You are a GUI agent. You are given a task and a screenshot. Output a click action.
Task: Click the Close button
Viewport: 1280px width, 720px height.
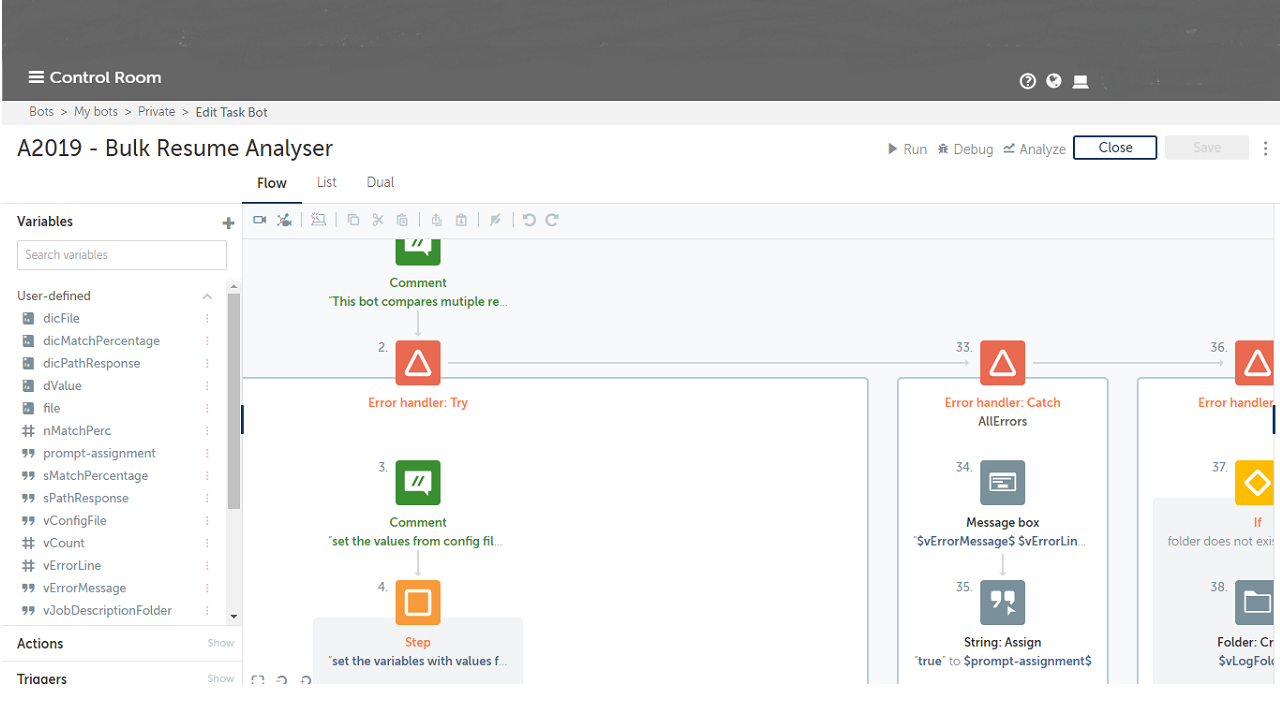click(1115, 148)
